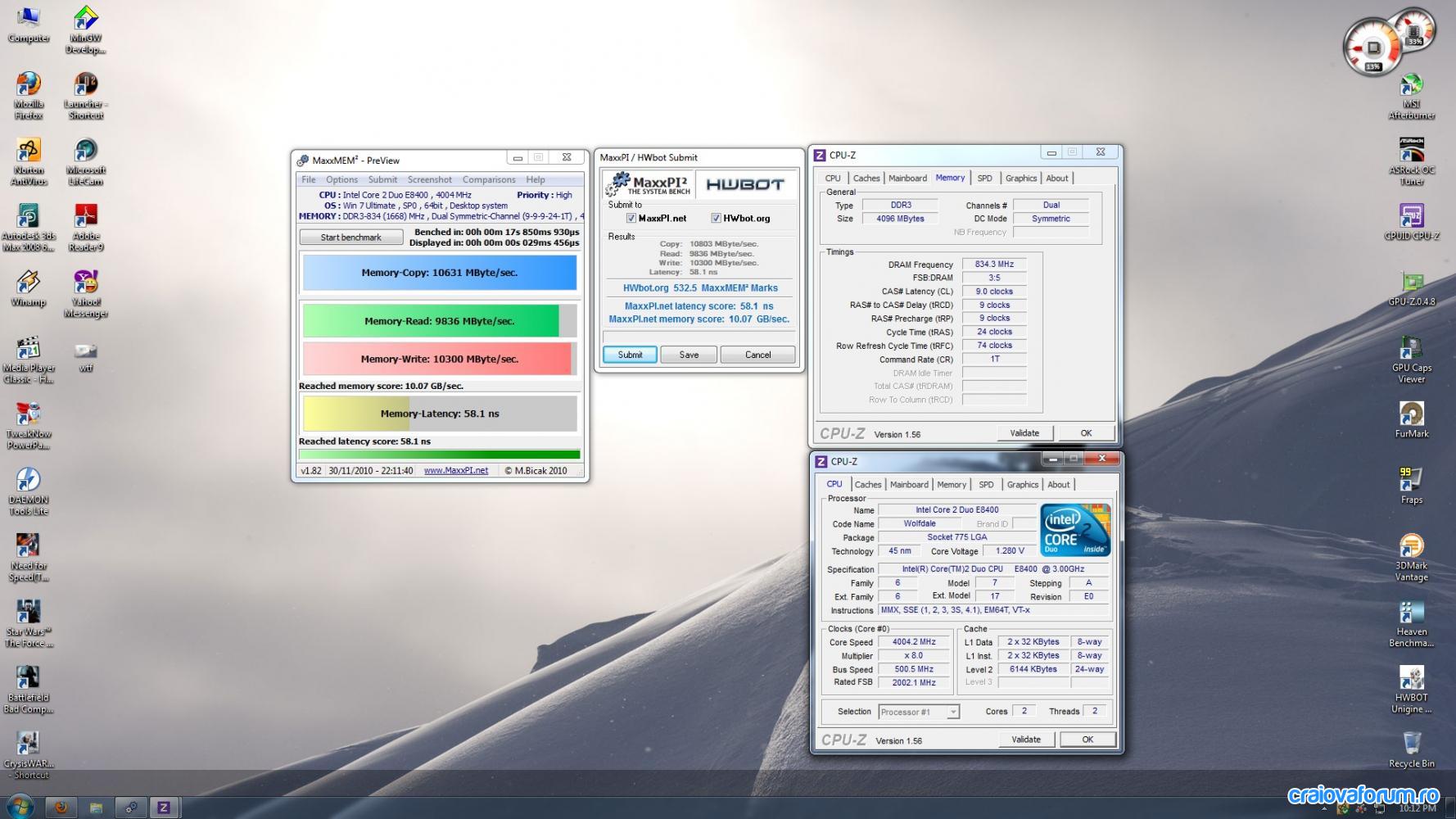Open the File menu in MaxxMEM

(309, 179)
